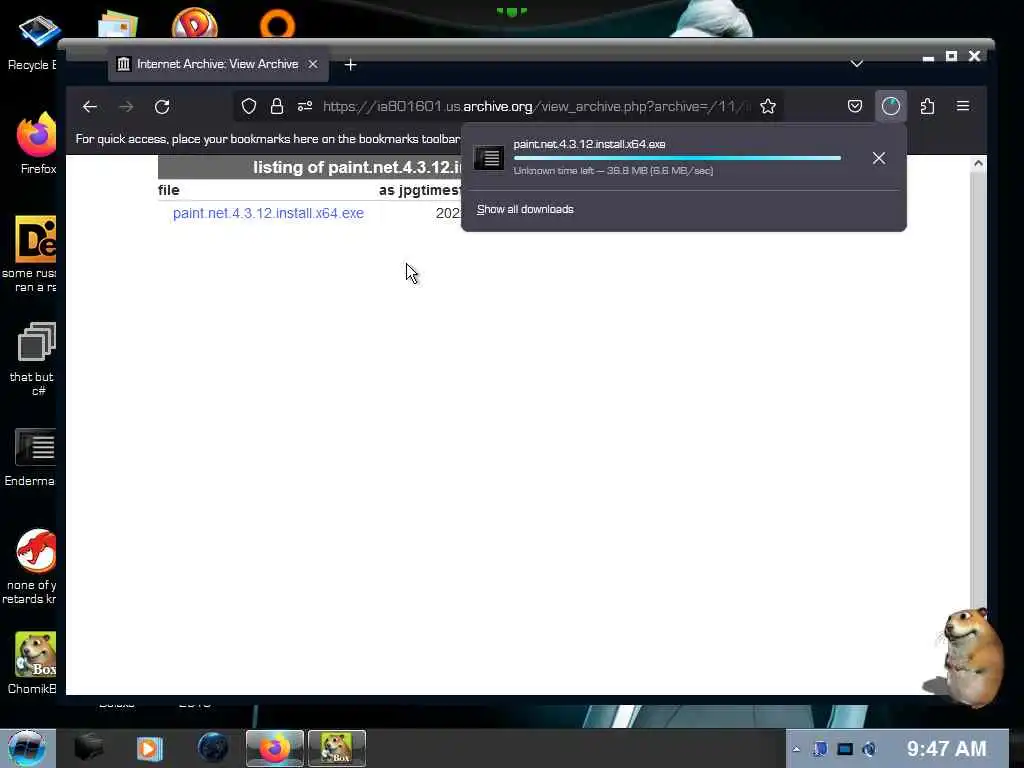
Task: Click the download progress bar
Action: [x=677, y=158]
